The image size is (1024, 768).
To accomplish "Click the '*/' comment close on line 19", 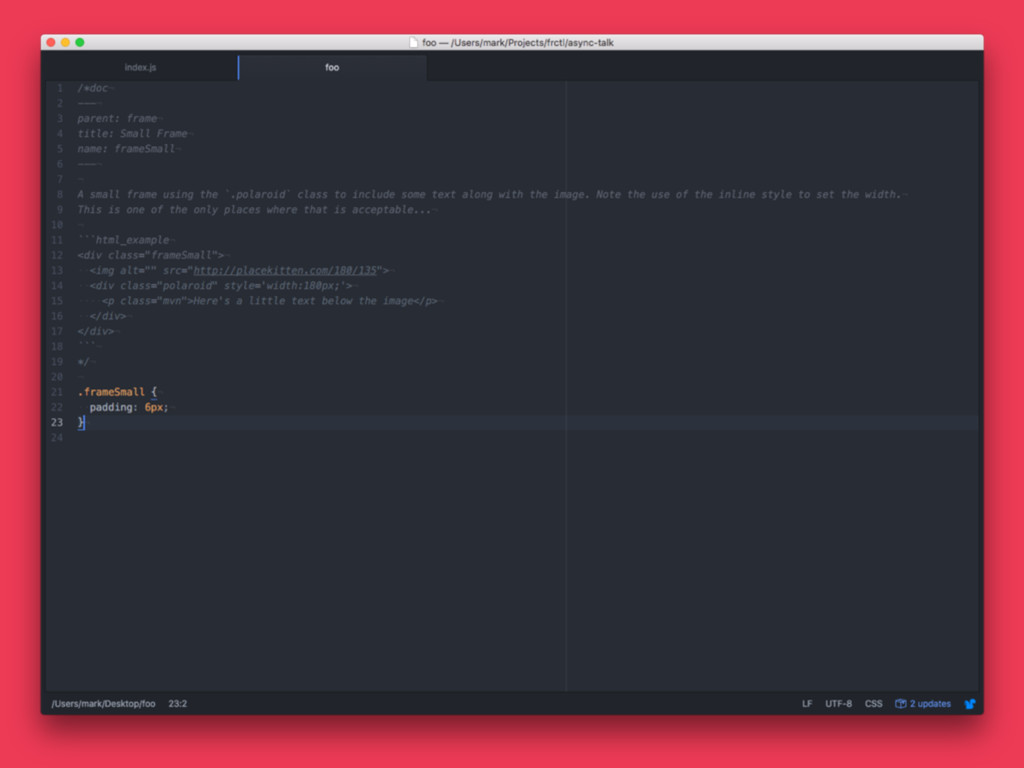I will pyautogui.click(x=84, y=362).
